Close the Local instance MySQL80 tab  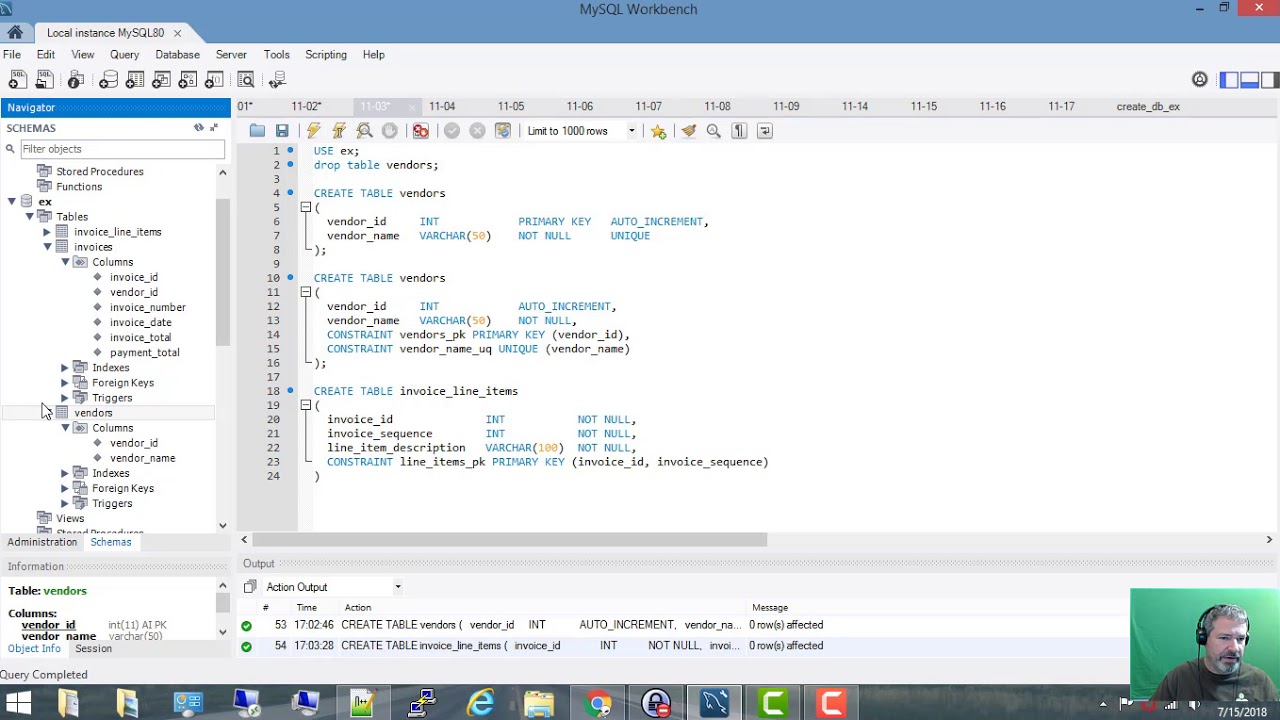click(x=177, y=33)
